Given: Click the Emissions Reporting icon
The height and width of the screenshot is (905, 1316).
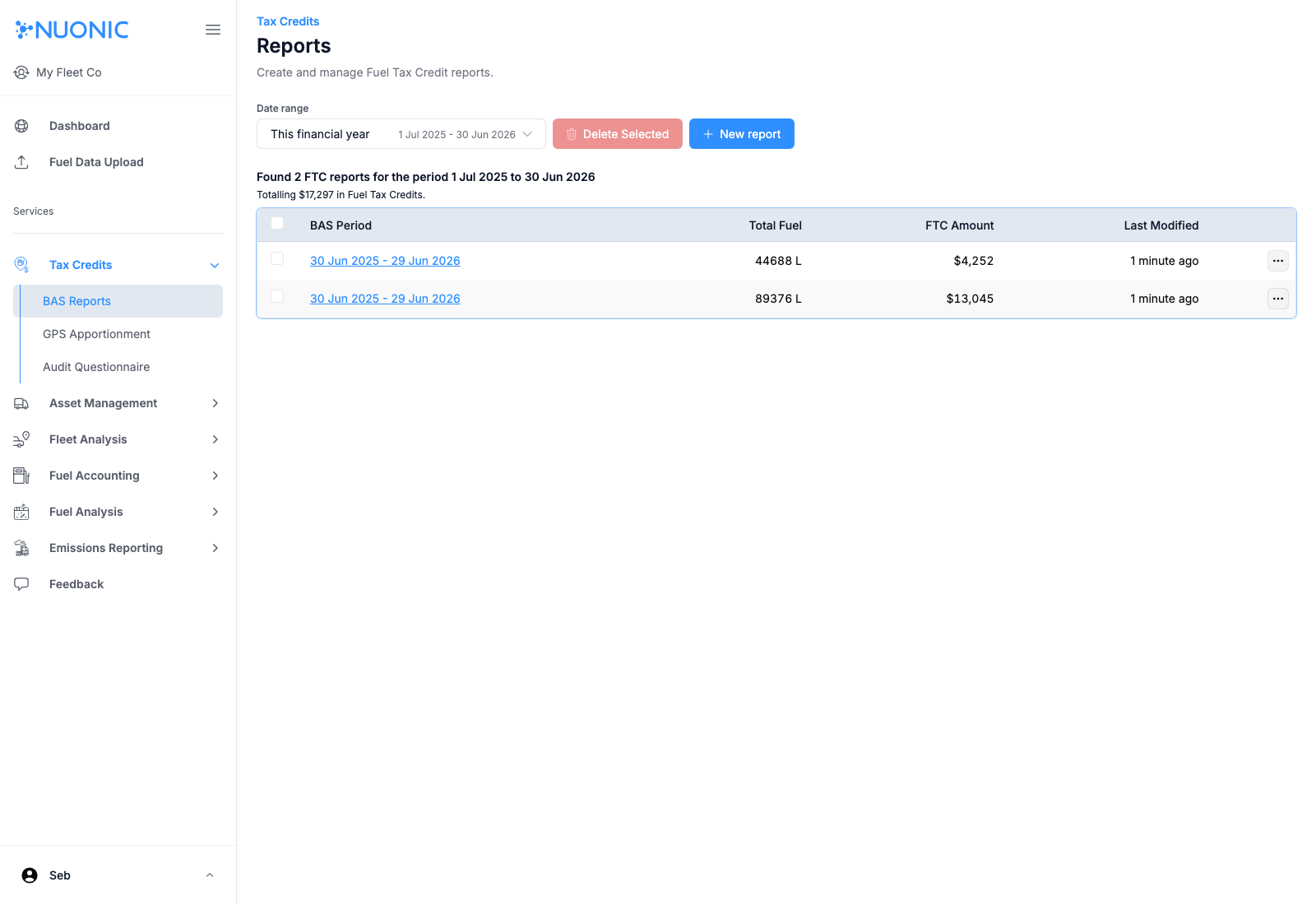Looking at the screenshot, I should pyautogui.click(x=21, y=548).
